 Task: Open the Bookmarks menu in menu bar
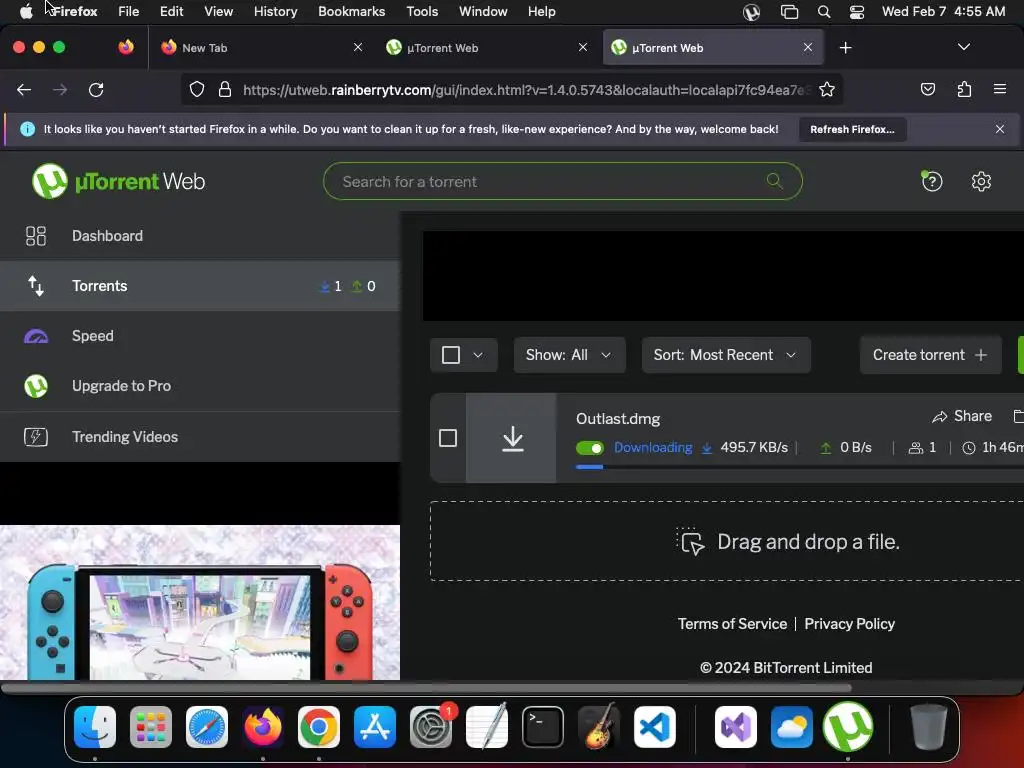[x=351, y=11]
